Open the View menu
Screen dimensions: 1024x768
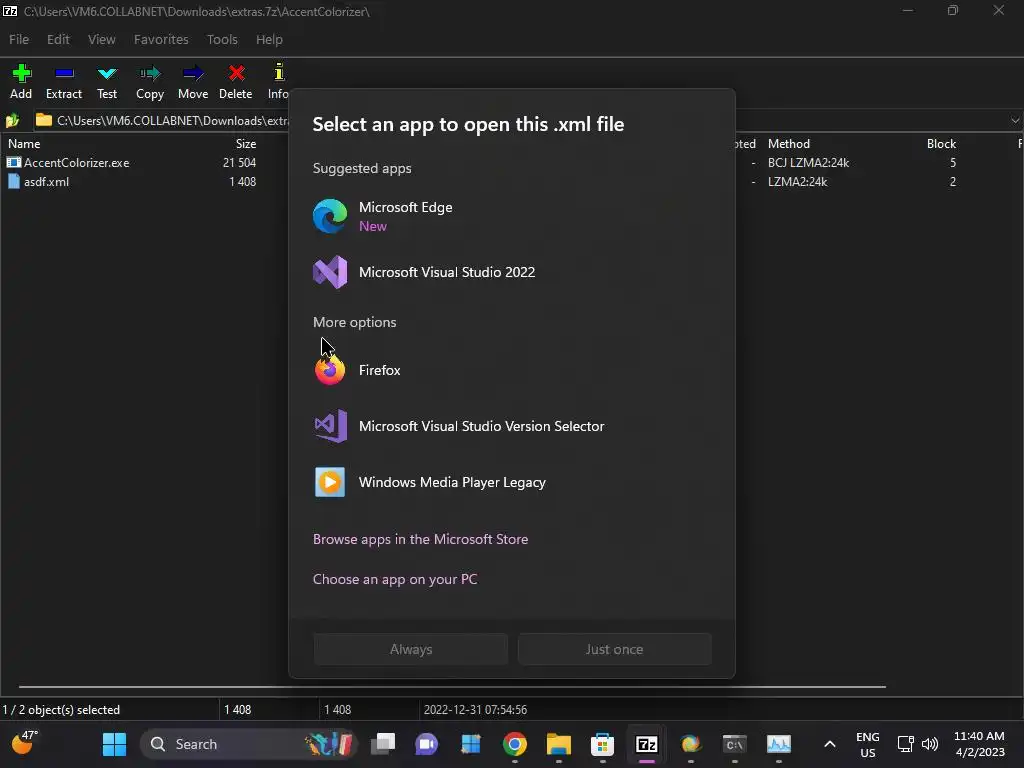102,39
